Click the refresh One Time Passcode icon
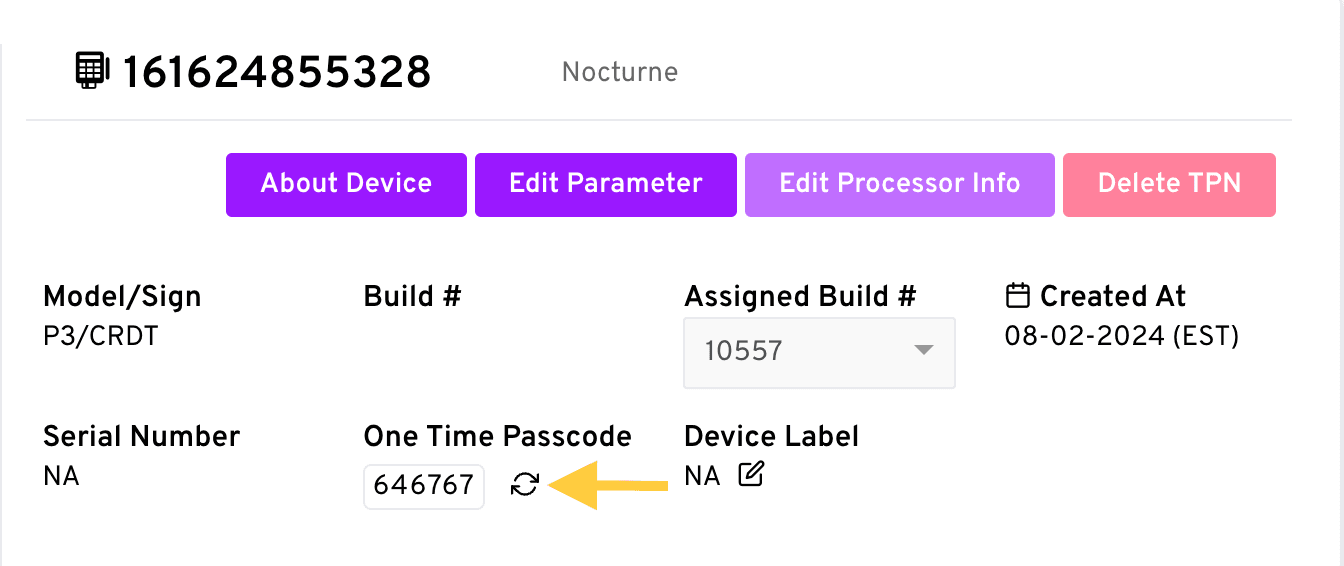The height and width of the screenshot is (566, 1344). tap(524, 485)
